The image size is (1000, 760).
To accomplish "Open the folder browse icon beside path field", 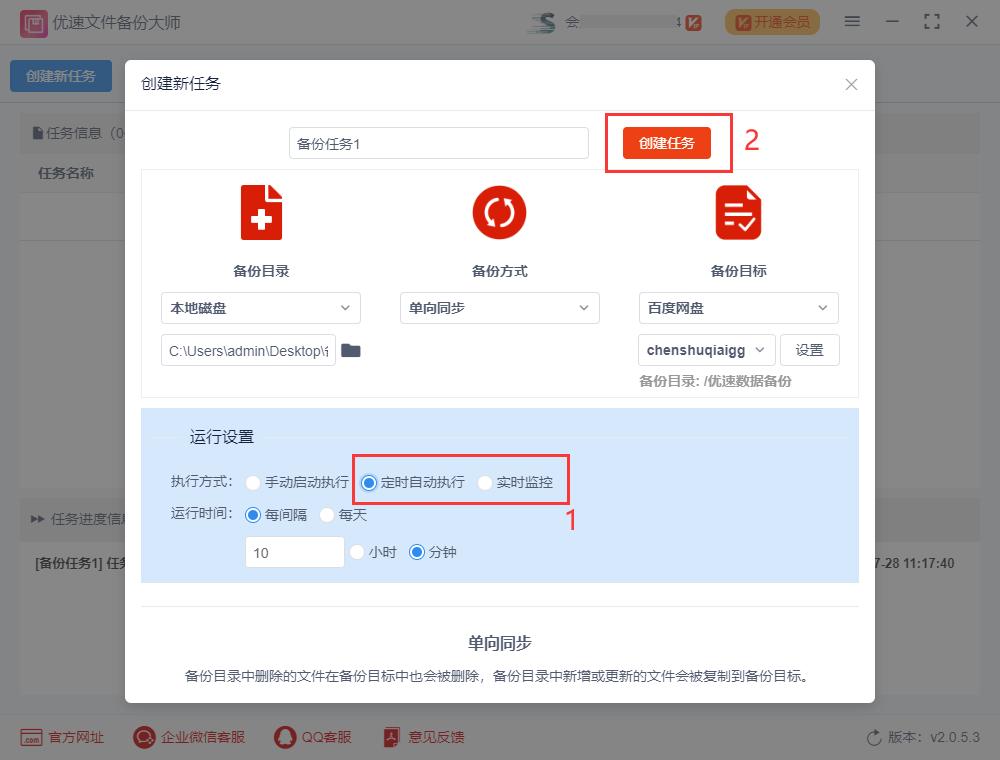I will 350,349.
